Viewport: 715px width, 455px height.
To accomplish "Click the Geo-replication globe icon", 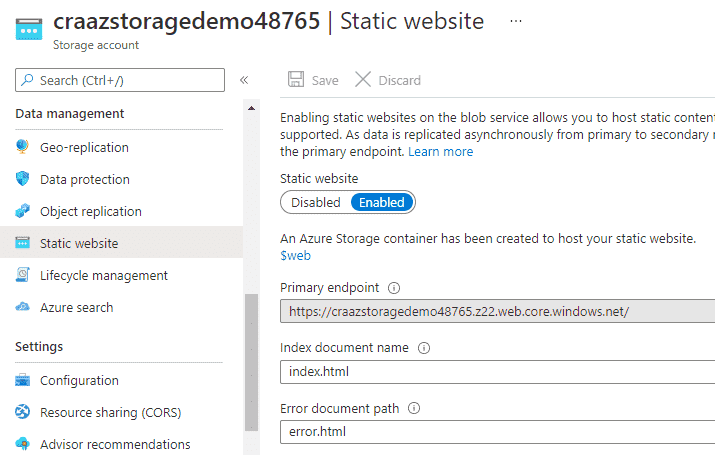I will click(22, 147).
